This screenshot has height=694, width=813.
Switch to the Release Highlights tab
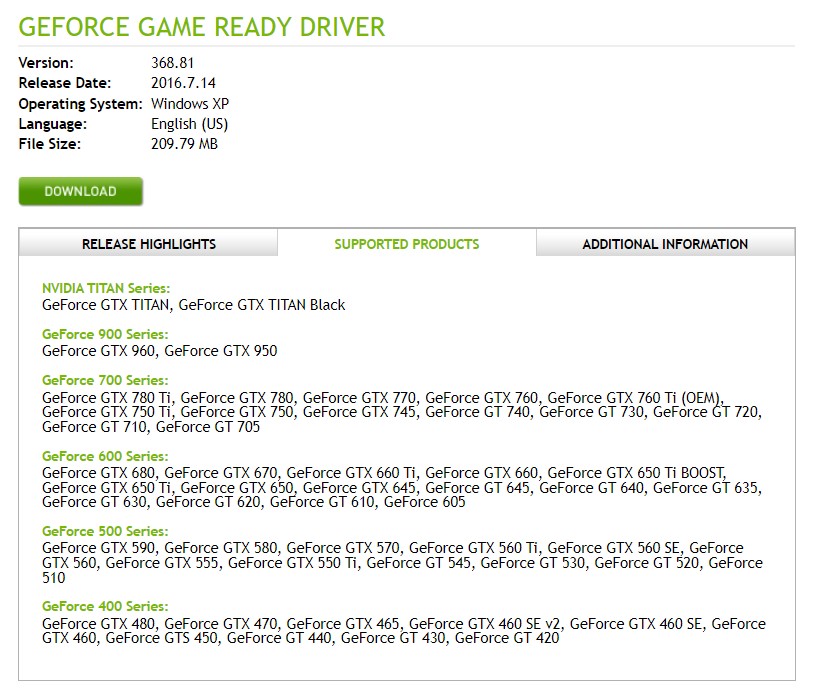[148, 244]
